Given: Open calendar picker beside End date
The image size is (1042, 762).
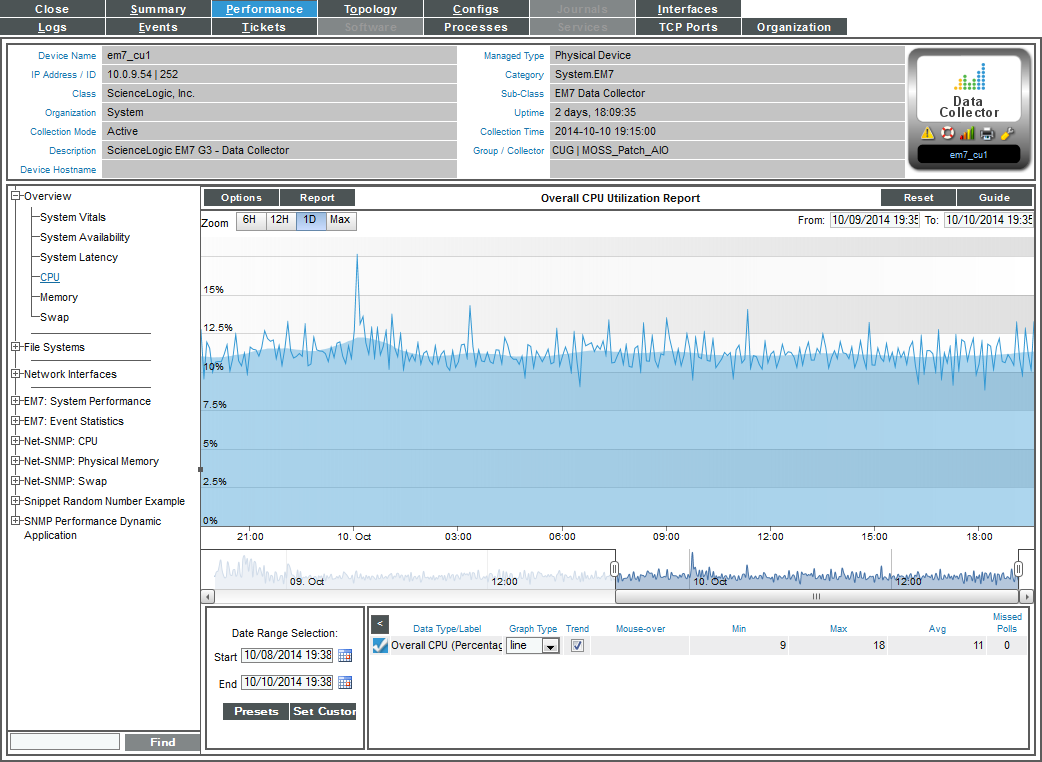Looking at the screenshot, I should pyautogui.click(x=345, y=683).
